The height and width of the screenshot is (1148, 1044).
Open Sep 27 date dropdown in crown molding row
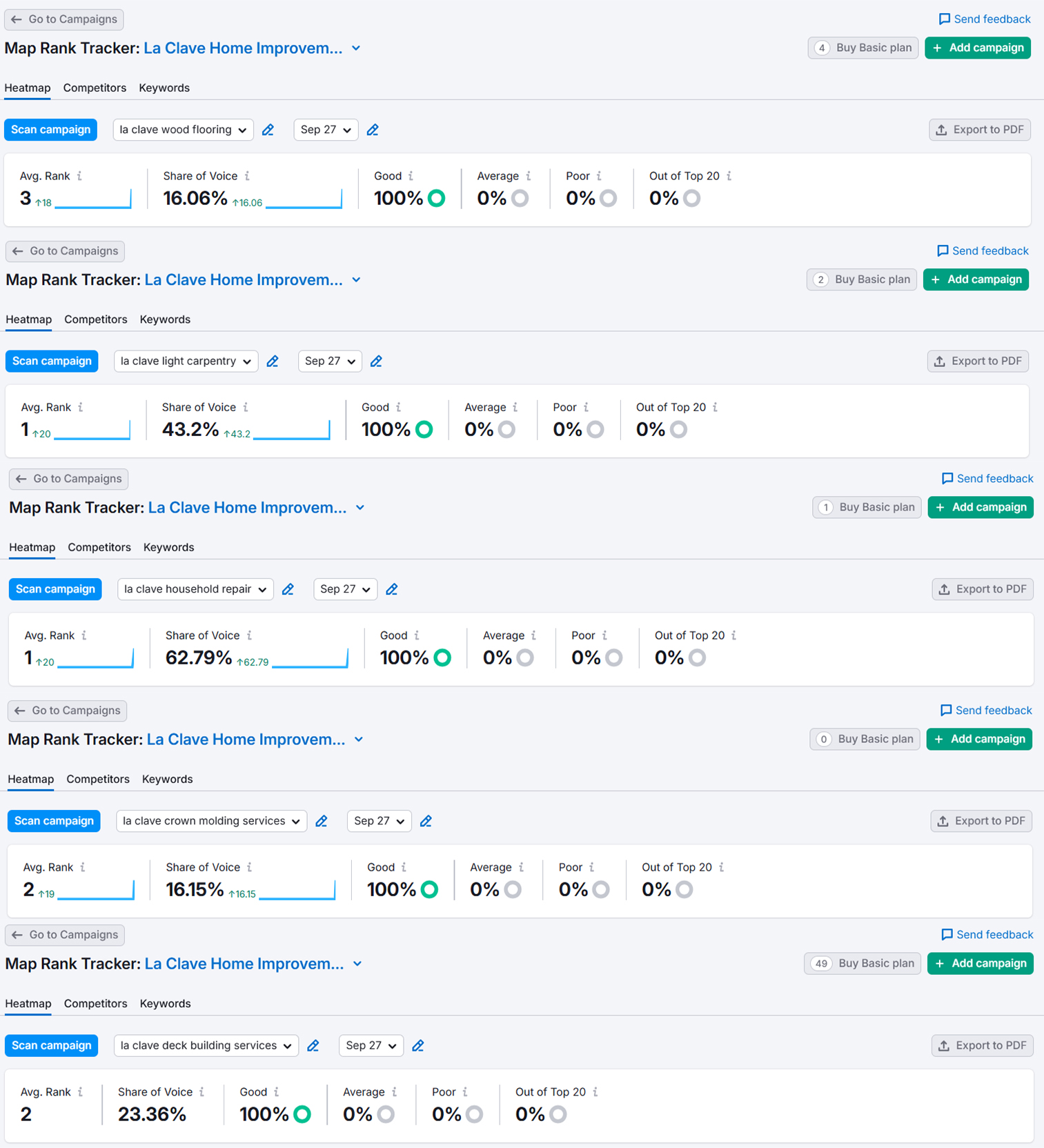379,821
